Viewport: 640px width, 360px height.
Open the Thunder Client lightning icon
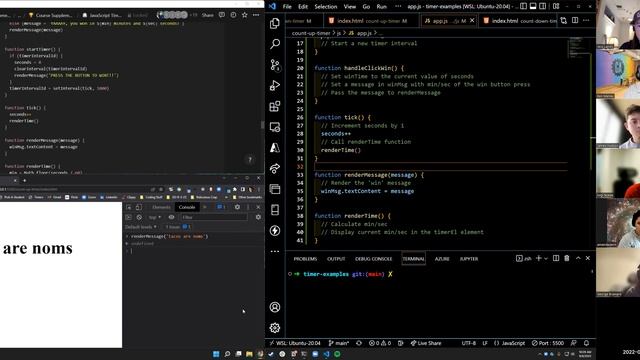click(275, 231)
